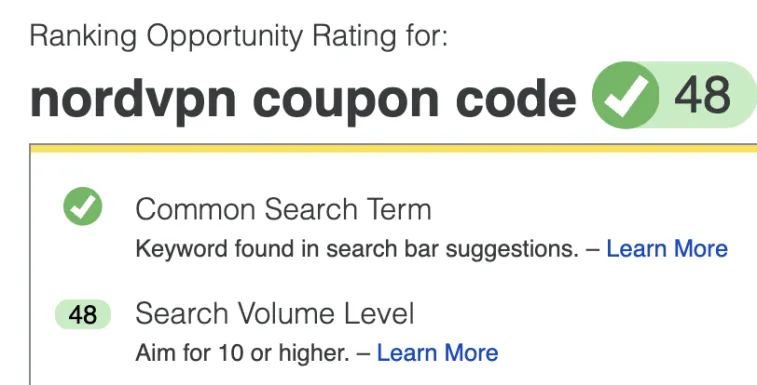This screenshot has height=385, width=757.
Task: Click the word suggestions in the description line
Action: coord(512,250)
